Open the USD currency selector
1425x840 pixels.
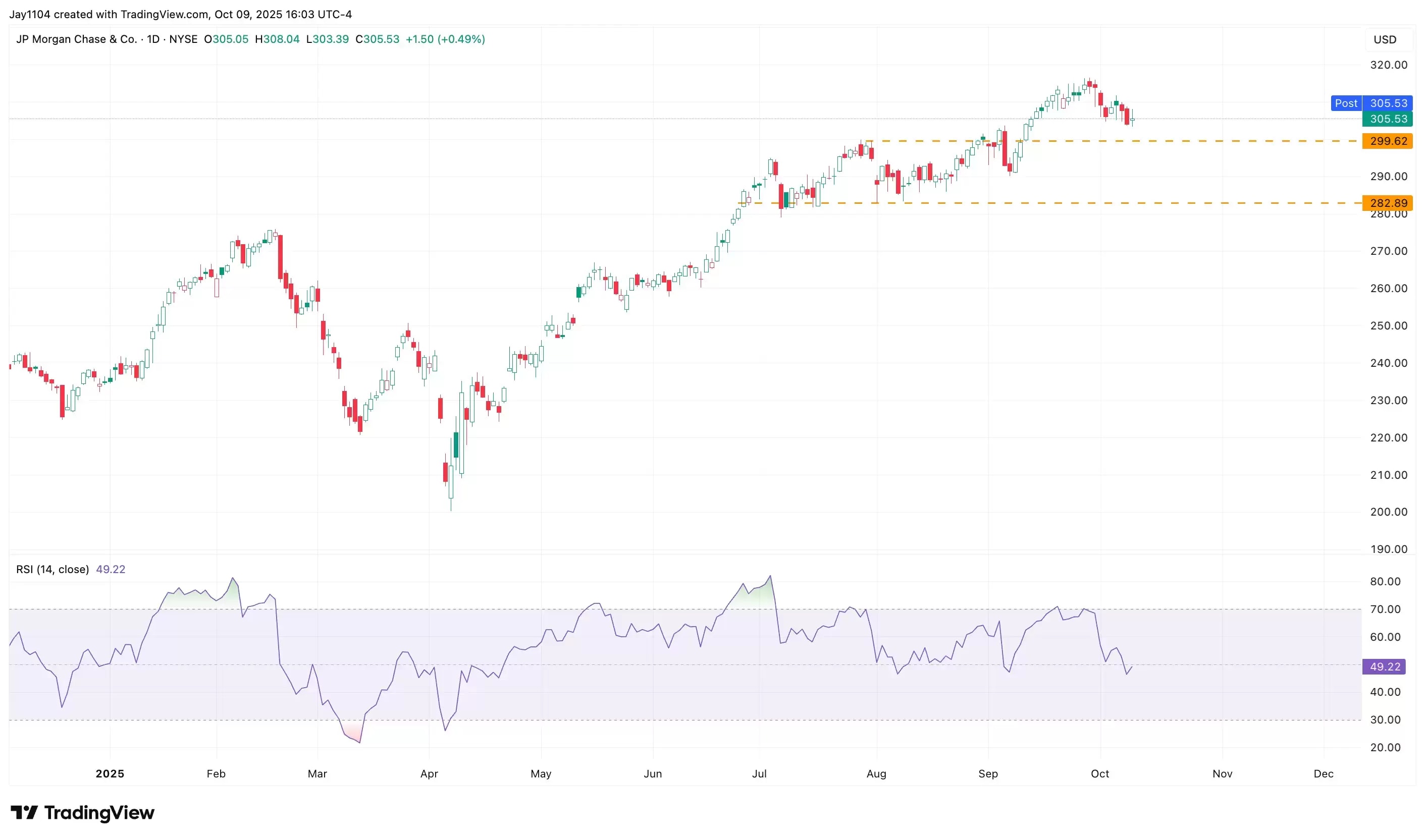coord(1384,40)
